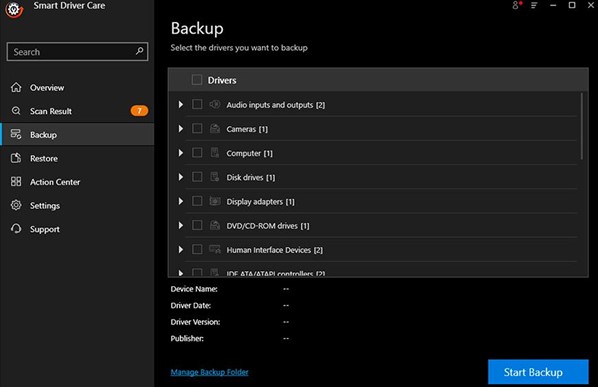Click the Computer device icon
The image size is (598, 387).
[215, 153]
